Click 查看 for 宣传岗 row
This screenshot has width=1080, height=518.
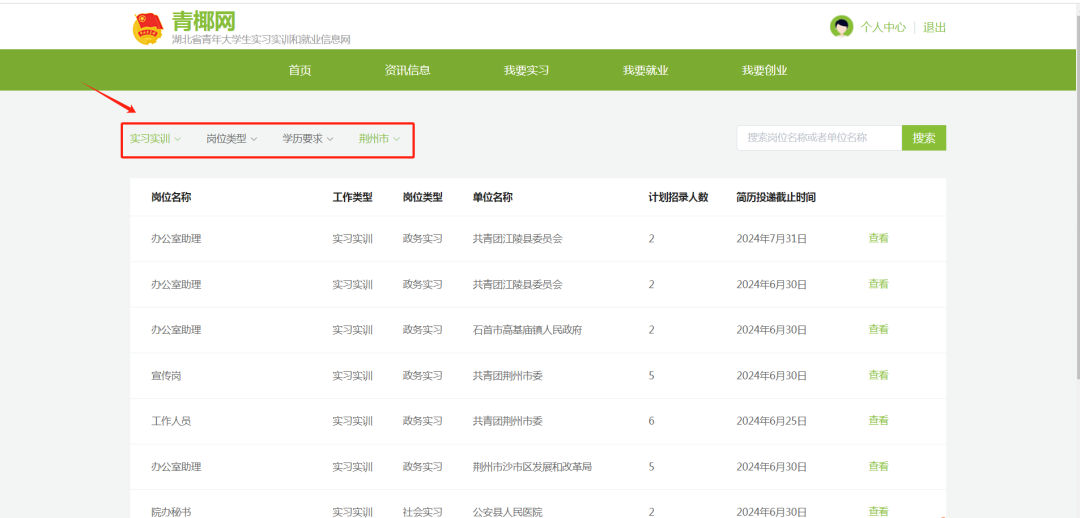[878, 375]
